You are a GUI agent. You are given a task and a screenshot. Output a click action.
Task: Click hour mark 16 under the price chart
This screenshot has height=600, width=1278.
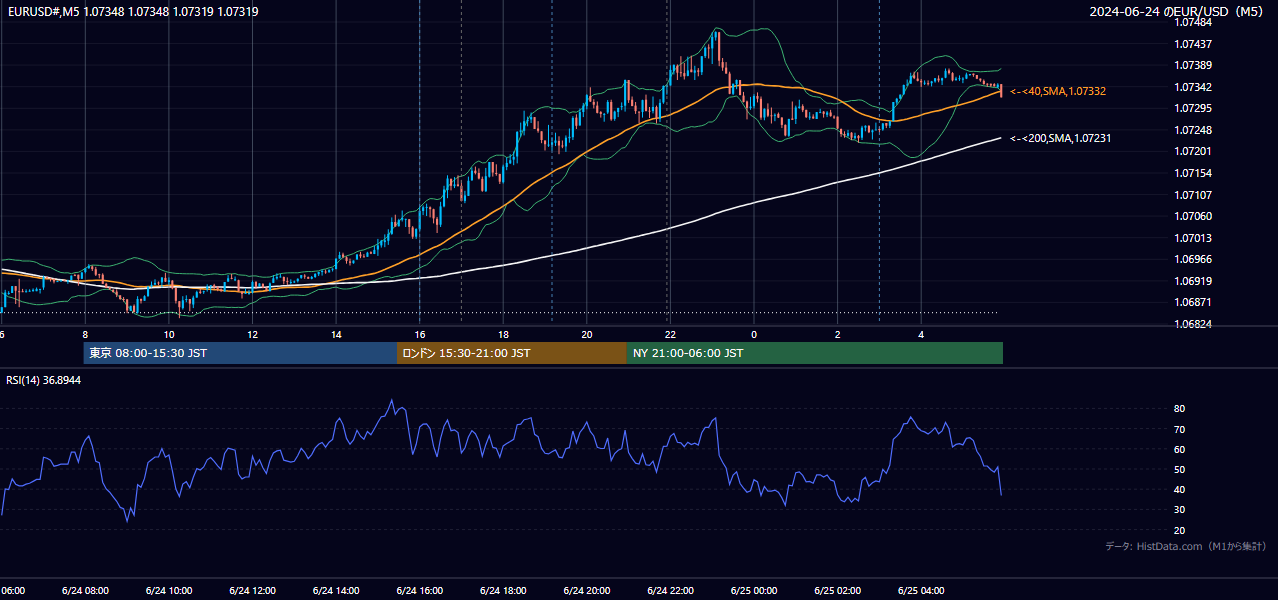pos(420,334)
